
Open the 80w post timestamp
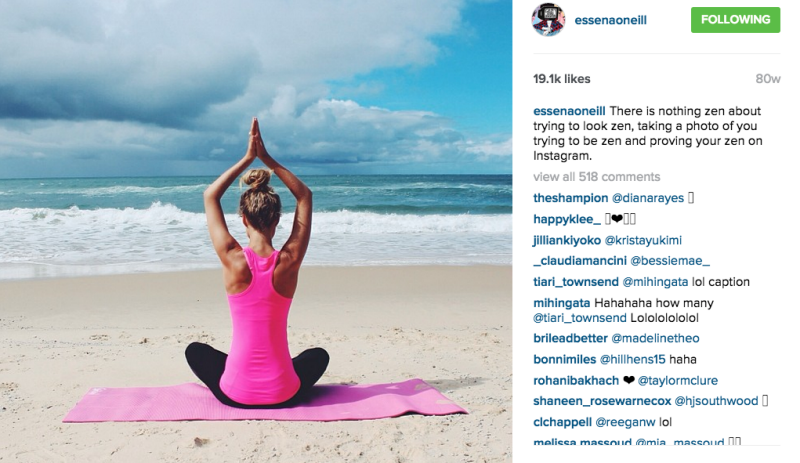[x=767, y=79]
